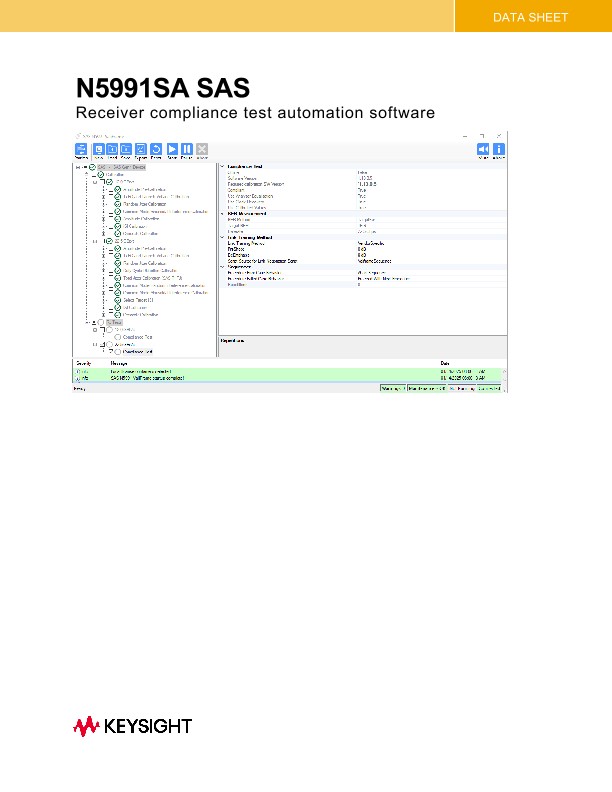Select the Link Training Preset property row
Screen dimensions: 612x792
click(x=363, y=243)
